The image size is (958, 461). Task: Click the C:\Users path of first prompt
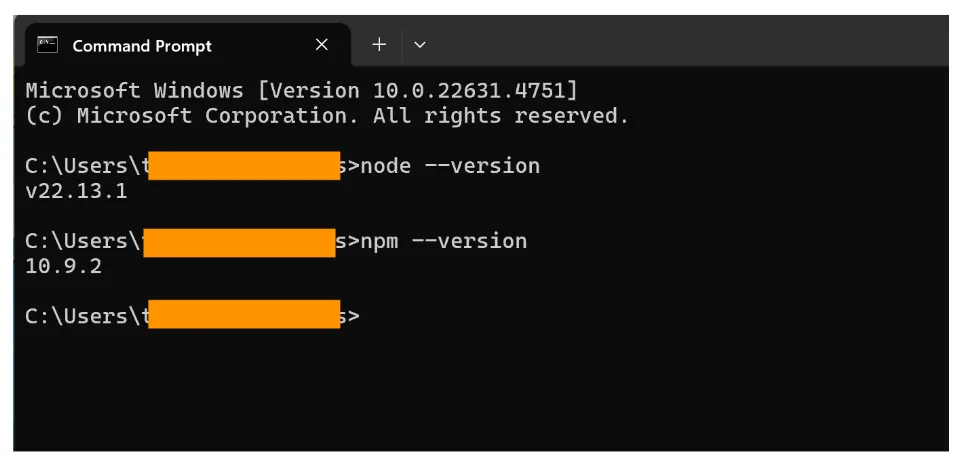pyautogui.click(x=83, y=166)
